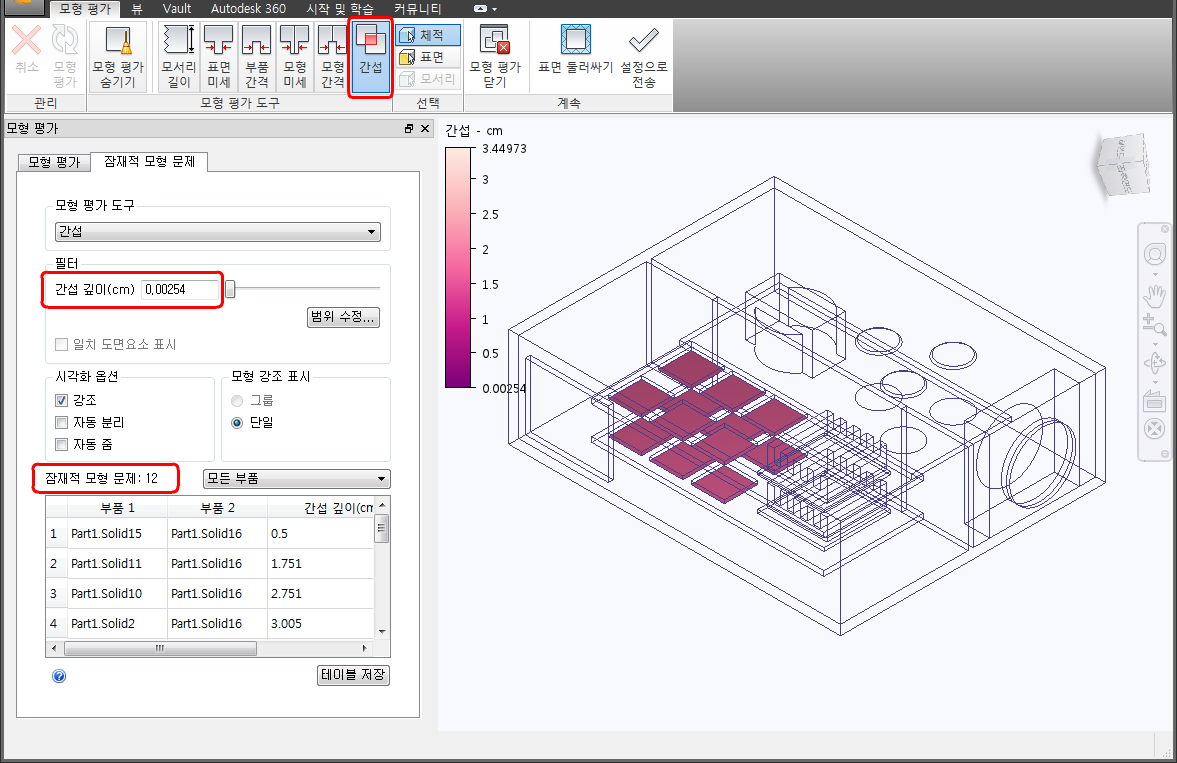Image resolution: width=1177 pixels, height=763 pixels.
Task: Select row Part1.Solid2 in table
Action: pyautogui.click(x=209, y=624)
